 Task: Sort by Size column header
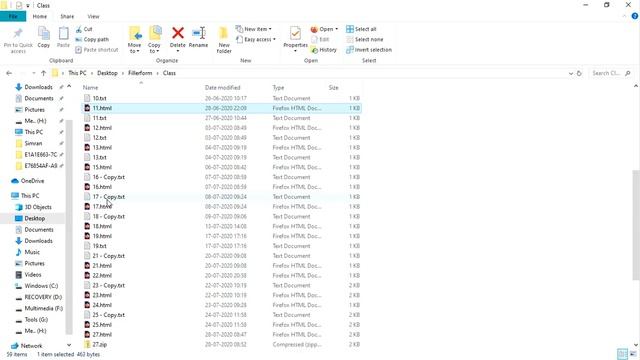(333, 87)
